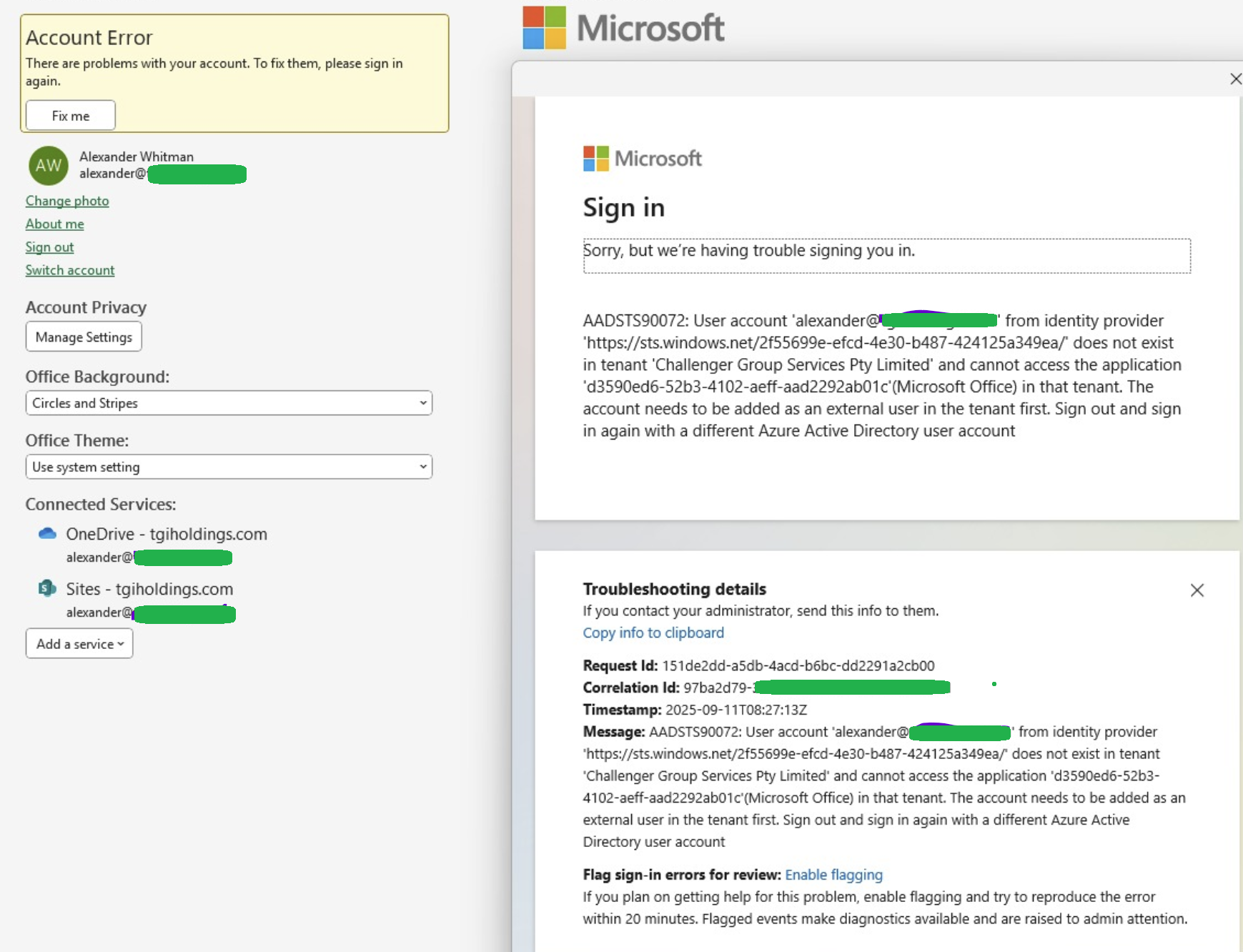
Task: Open the Sites - tgiholdings.com SharePoint service
Action: [x=149, y=588]
